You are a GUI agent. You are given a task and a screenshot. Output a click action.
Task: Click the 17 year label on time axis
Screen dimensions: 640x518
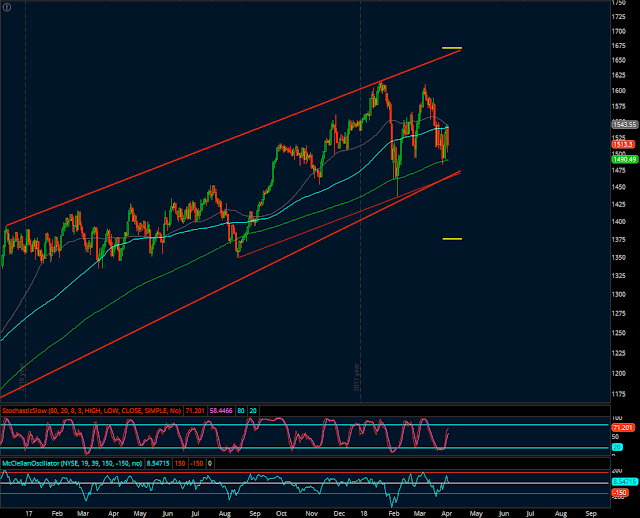tap(29, 514)
